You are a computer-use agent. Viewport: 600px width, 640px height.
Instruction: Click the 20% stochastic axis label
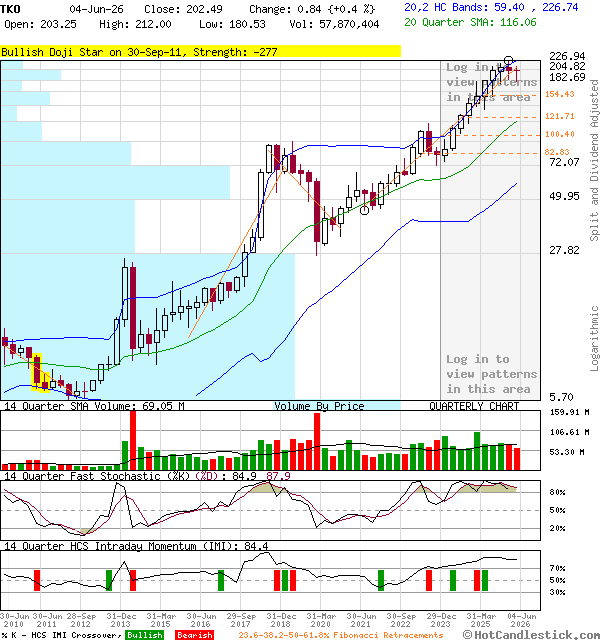tap(557, 529)
